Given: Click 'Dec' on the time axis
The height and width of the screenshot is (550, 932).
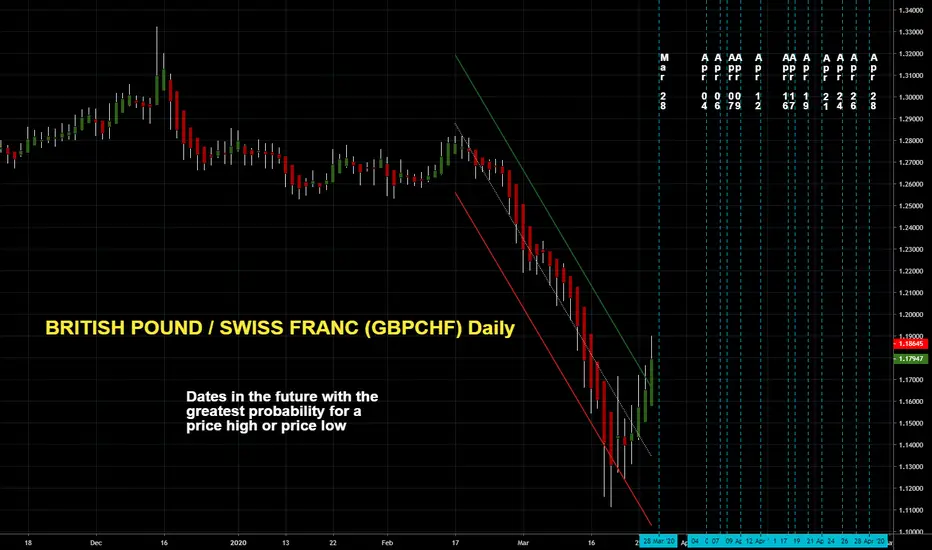Looking at the screenshot, I should coord(96,542).
